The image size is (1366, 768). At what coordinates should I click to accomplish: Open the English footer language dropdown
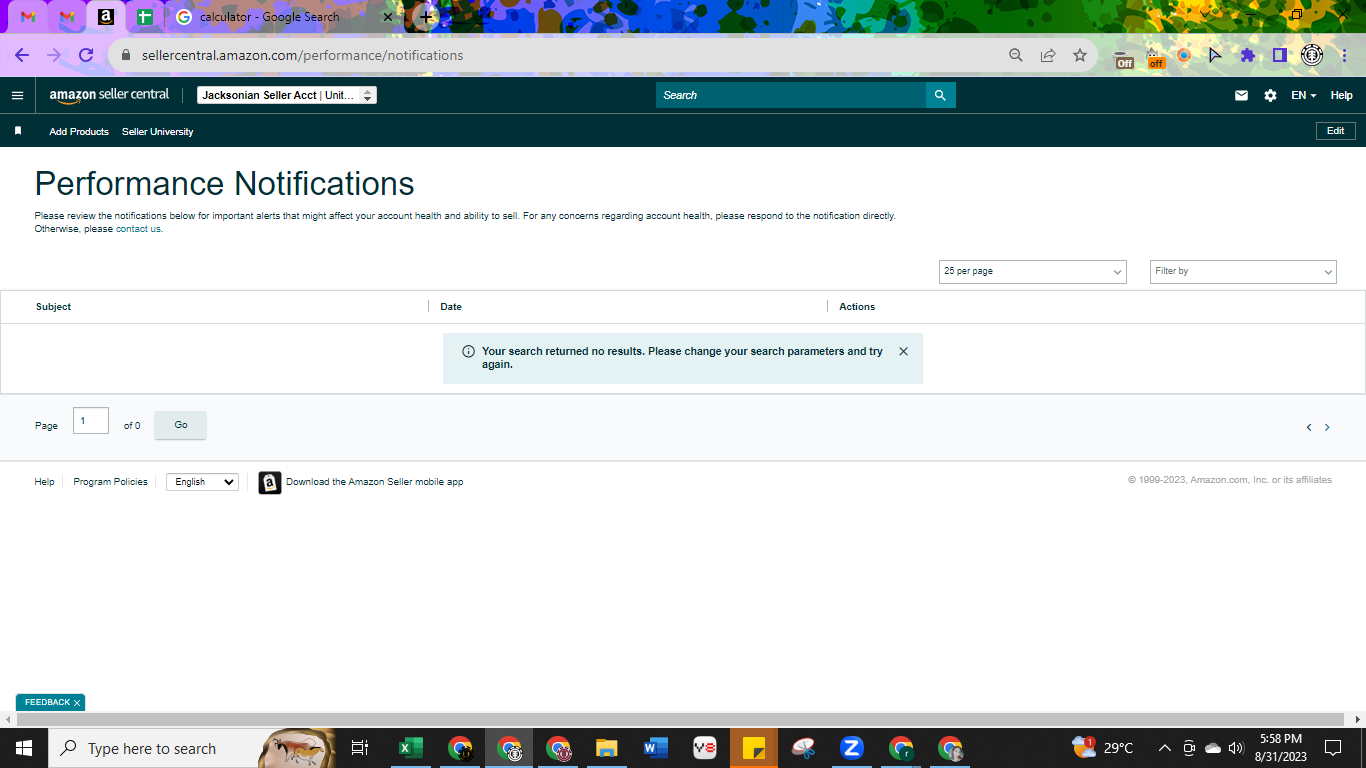point(202,482)
